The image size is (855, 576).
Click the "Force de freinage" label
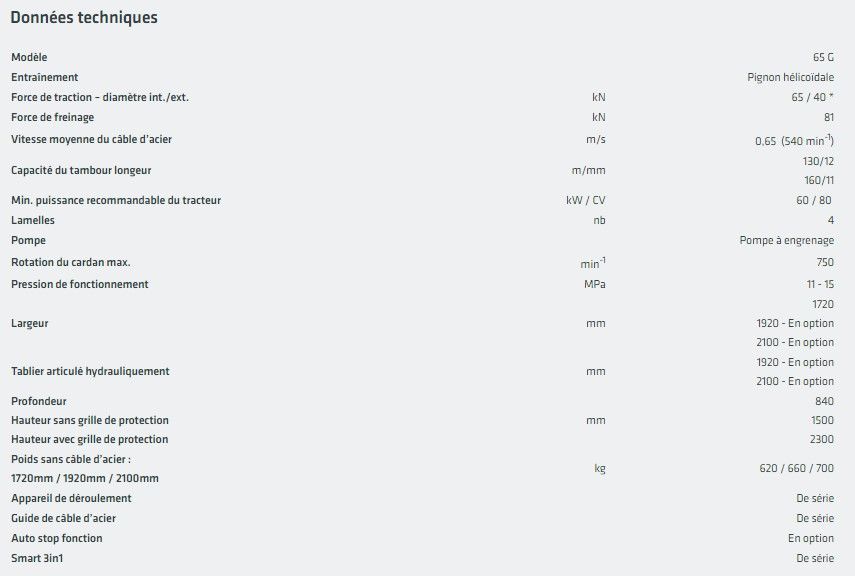[54, 117]
